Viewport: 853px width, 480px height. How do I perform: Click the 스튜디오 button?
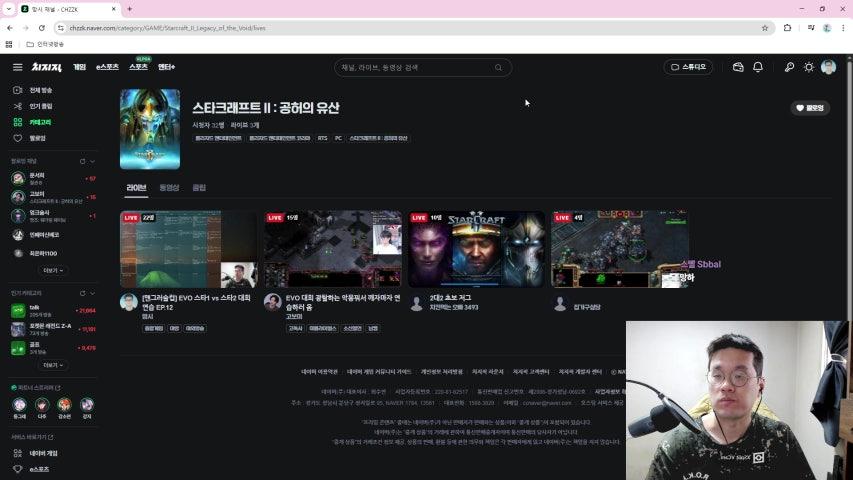click(x=688, y=67)
